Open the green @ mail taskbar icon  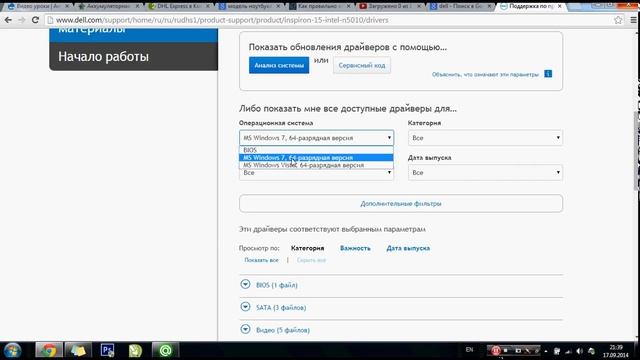click(165, 351)
